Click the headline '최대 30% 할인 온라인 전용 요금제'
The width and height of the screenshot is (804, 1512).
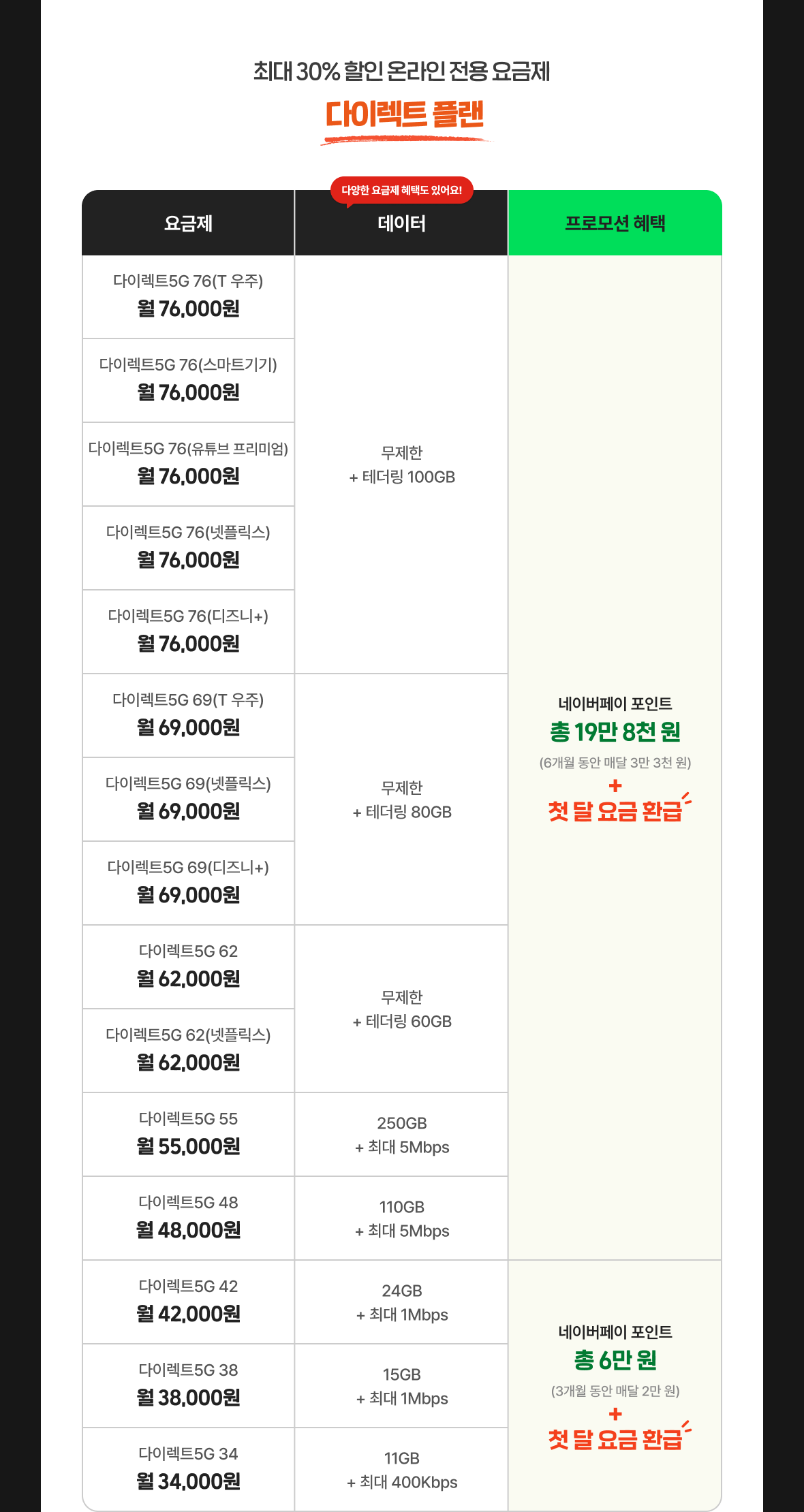pos(401,72)
